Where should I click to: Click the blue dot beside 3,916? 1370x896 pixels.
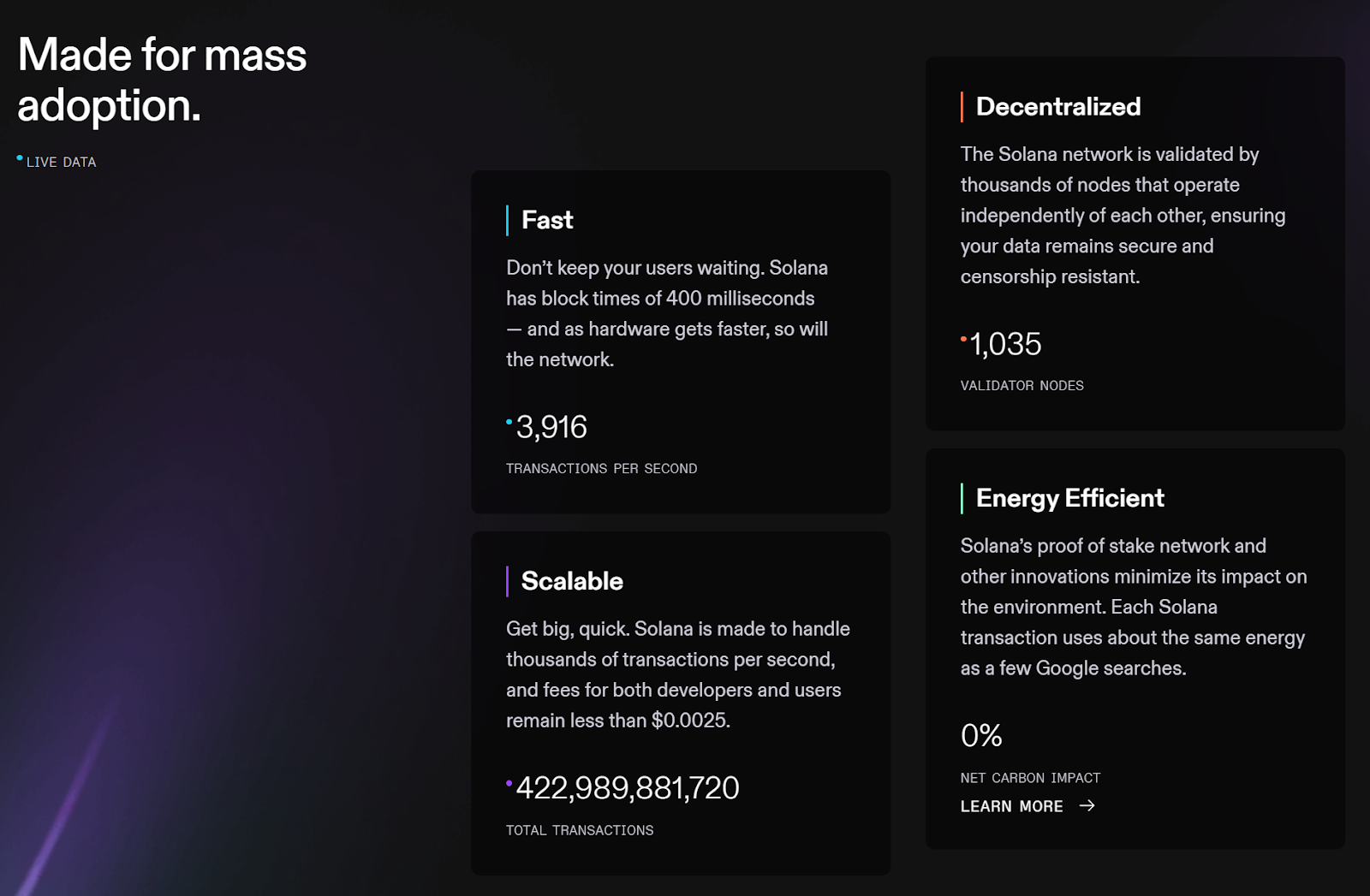509,422
